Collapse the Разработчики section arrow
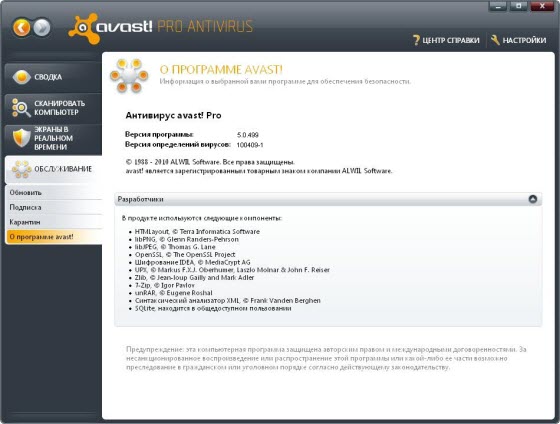560x424 pixels. click(532, 199)
